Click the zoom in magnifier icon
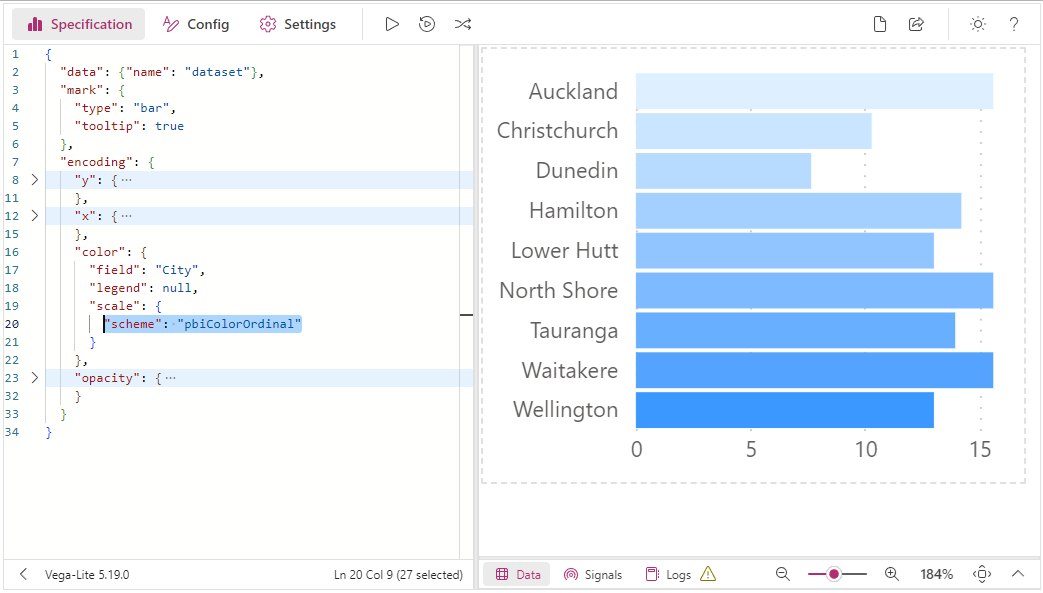This screenshot has height=593, width=1043. coord(891,574)
